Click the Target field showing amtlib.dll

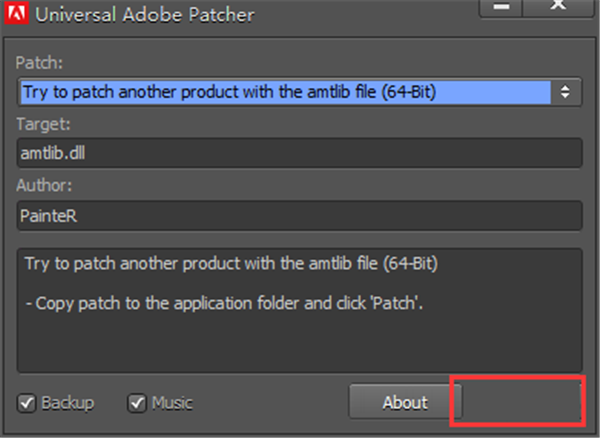pos(300,153)
